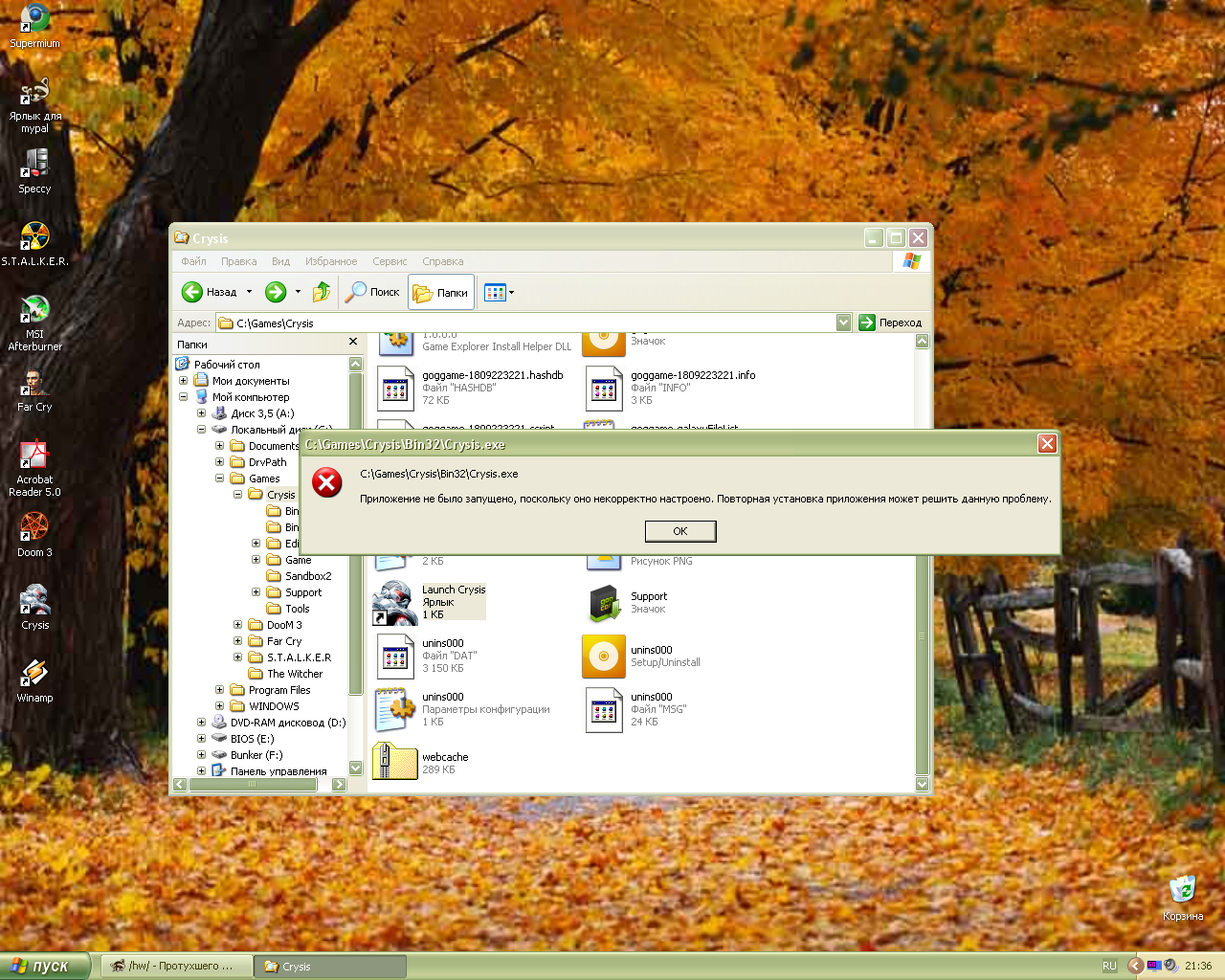Click the file list scrollbar down arrow
Image resolution: width=1225 pixels, height=980 pixels.
point(923,784)
